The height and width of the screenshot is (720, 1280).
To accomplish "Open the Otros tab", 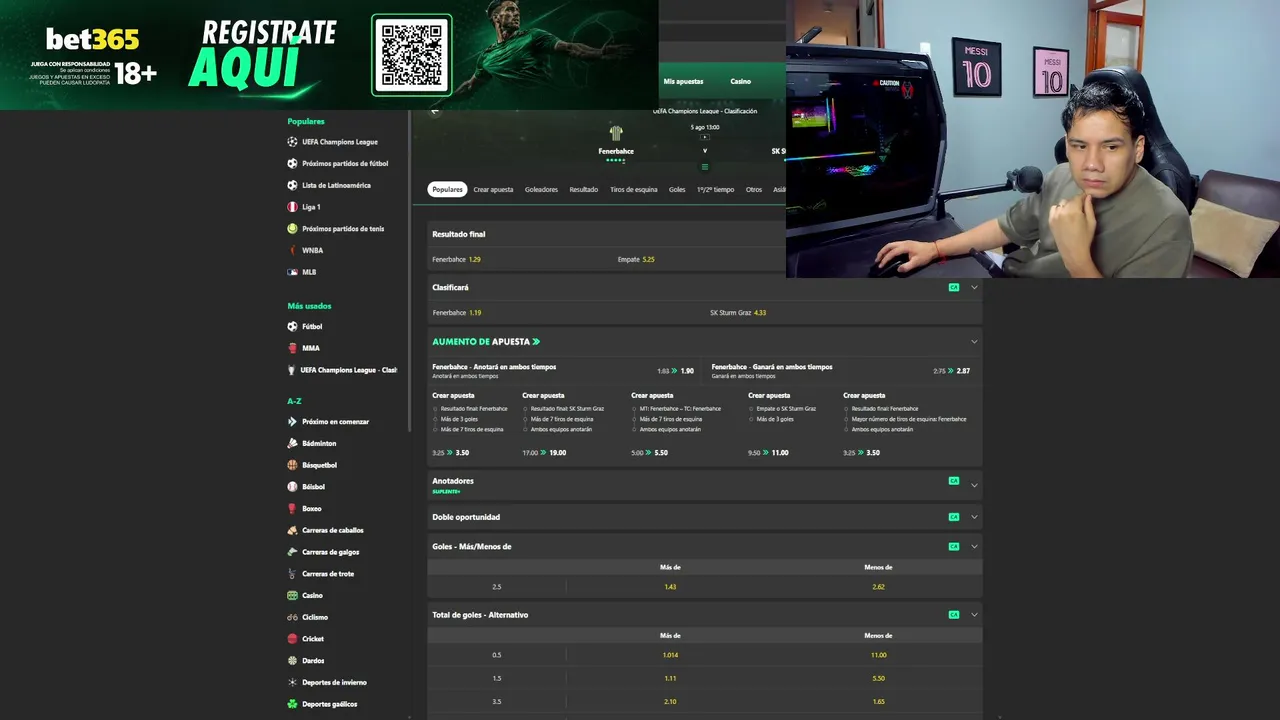I will 754,189.
